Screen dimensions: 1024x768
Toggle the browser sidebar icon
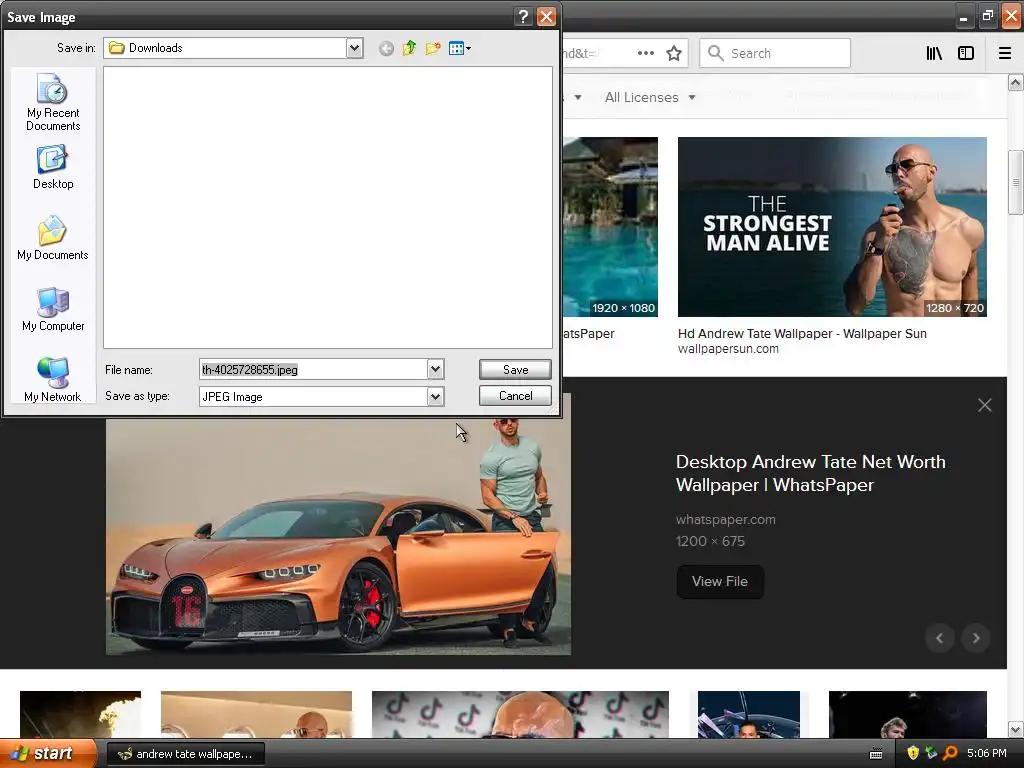[x=966, y=53]
